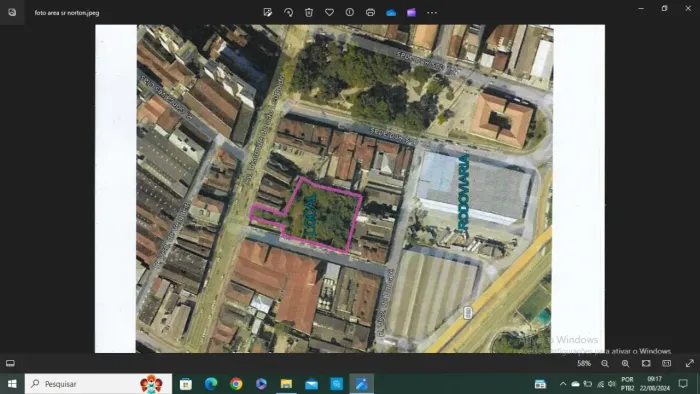The width and height of the screenshot is (700, 394).
Task: Expand the hidden system tray icons chevron
Action: (x=563, y=384)
